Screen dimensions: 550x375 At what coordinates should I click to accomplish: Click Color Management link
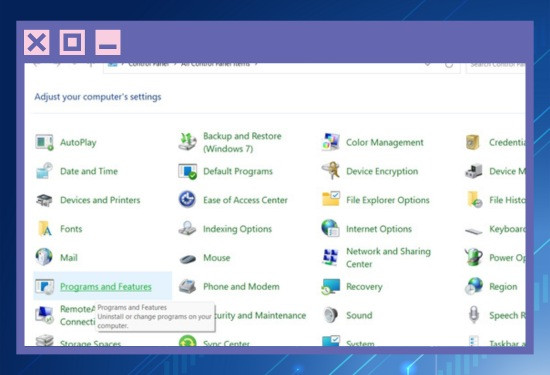coord(385,142)
